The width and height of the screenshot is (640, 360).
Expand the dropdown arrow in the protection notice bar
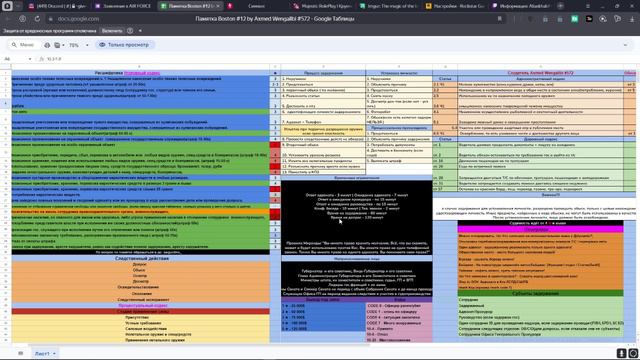coord(140,31)
